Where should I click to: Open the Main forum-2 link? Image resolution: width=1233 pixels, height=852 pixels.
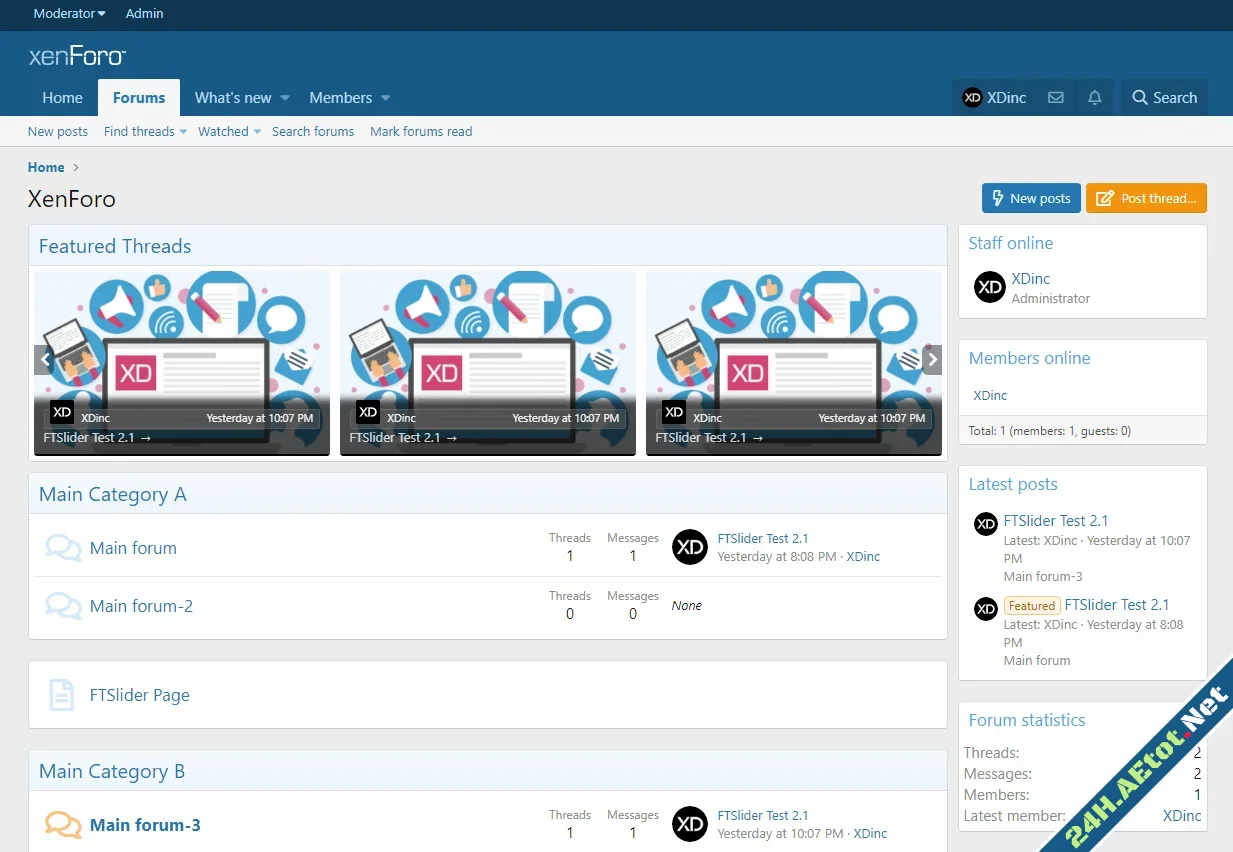point(141,606)
